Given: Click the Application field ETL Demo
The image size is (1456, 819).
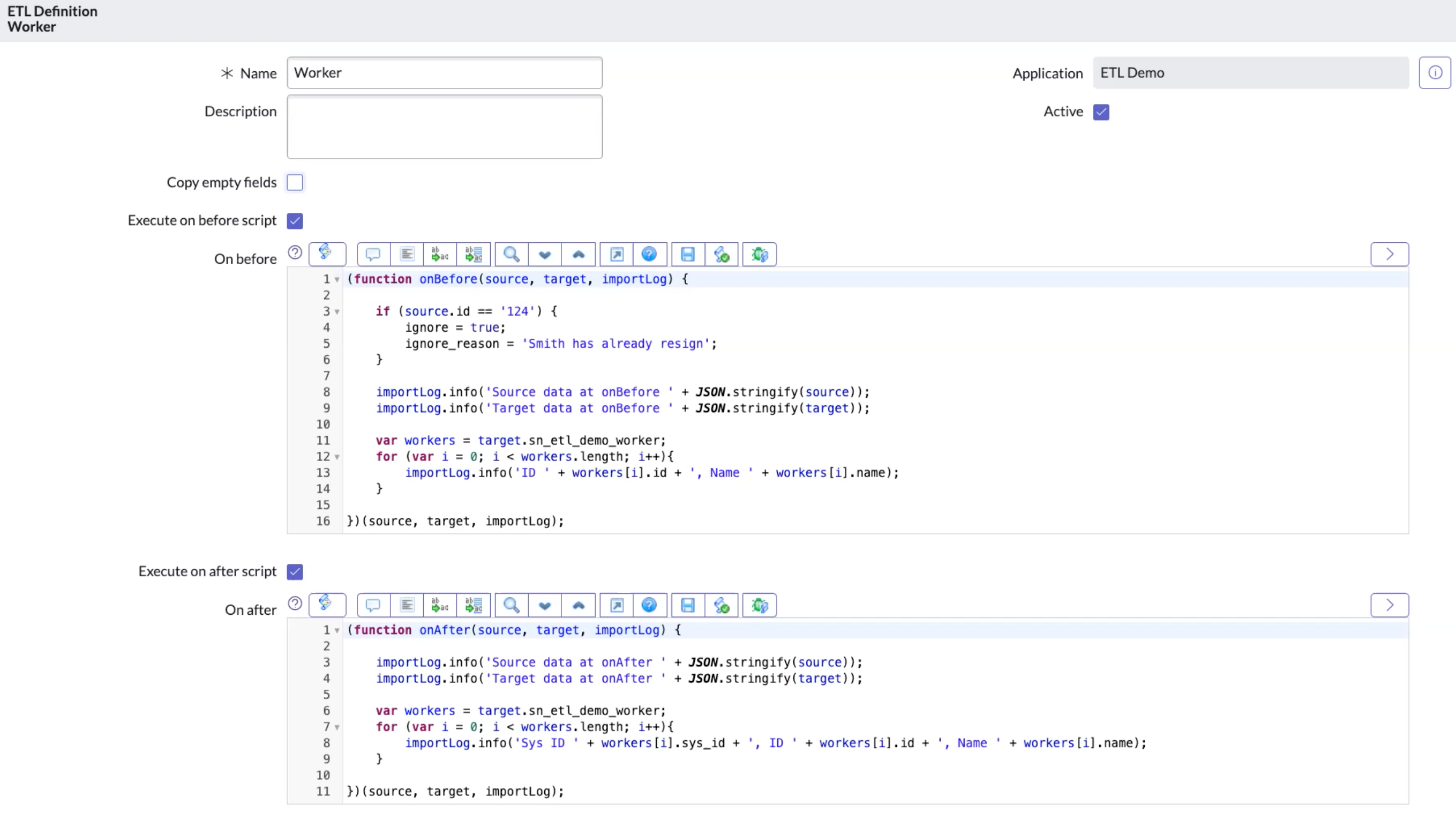Looking at the screenshot, I should point(1251,72).
